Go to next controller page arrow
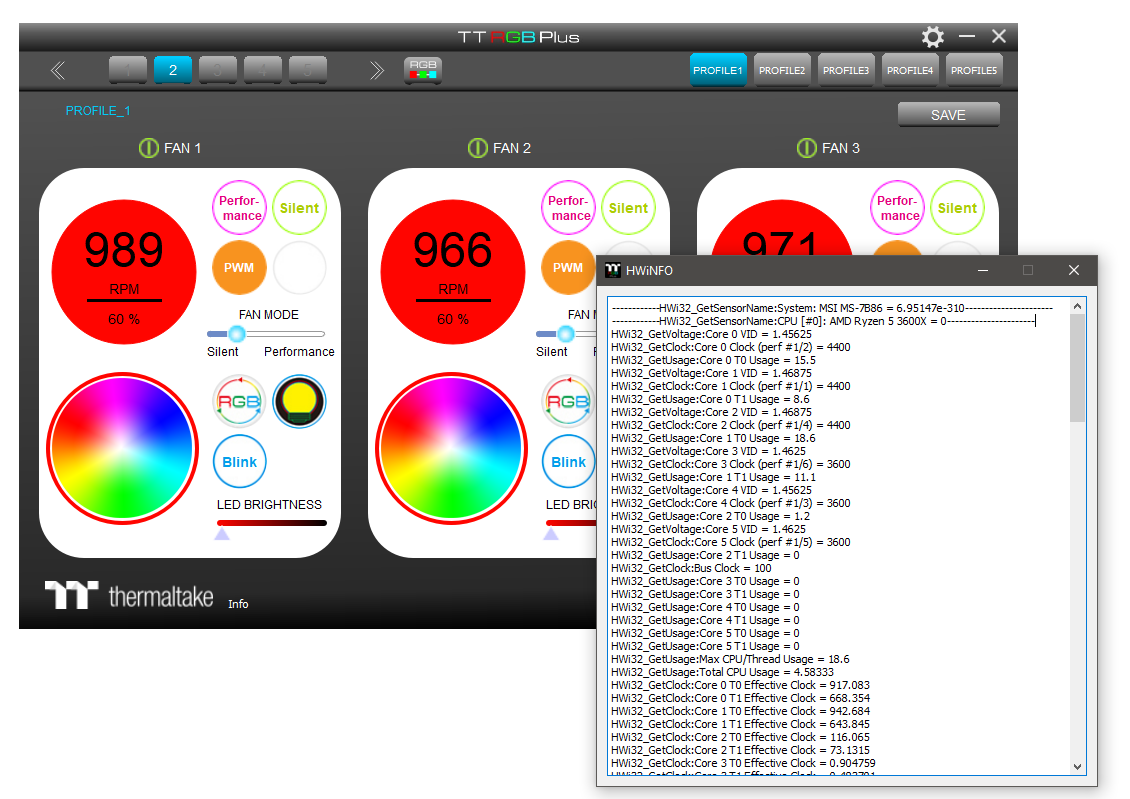 376,71
